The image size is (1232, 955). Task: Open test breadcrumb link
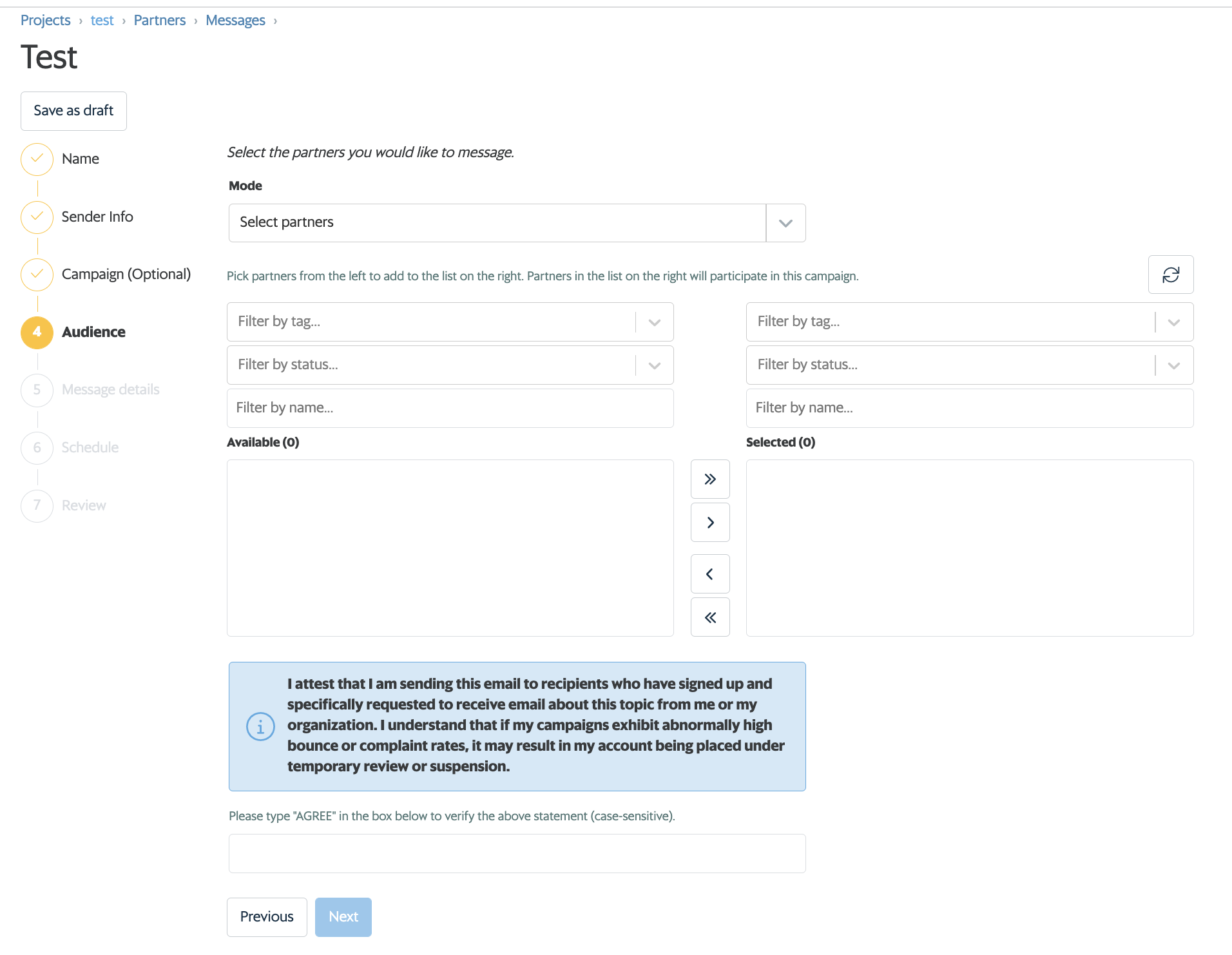tap(102, 20)
